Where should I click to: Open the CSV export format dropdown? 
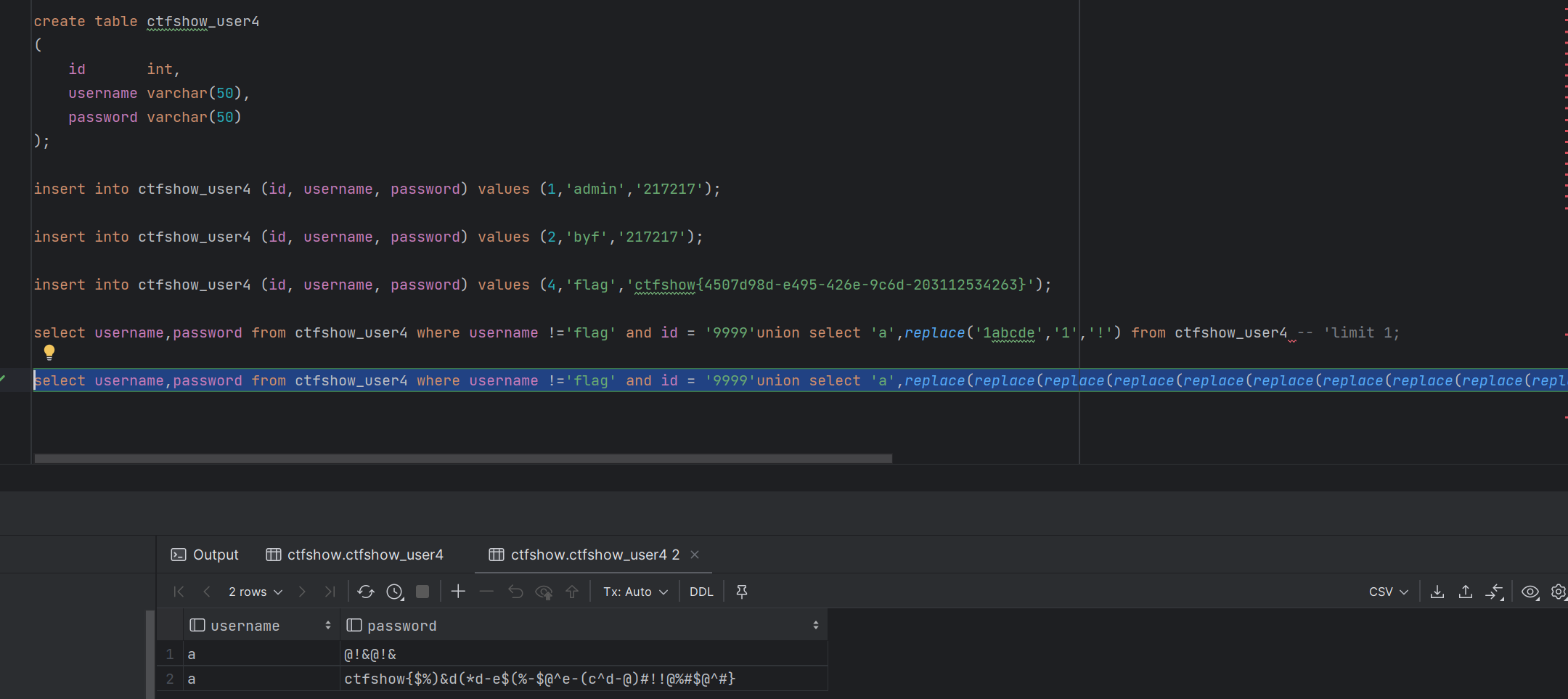click(1389, 592)
